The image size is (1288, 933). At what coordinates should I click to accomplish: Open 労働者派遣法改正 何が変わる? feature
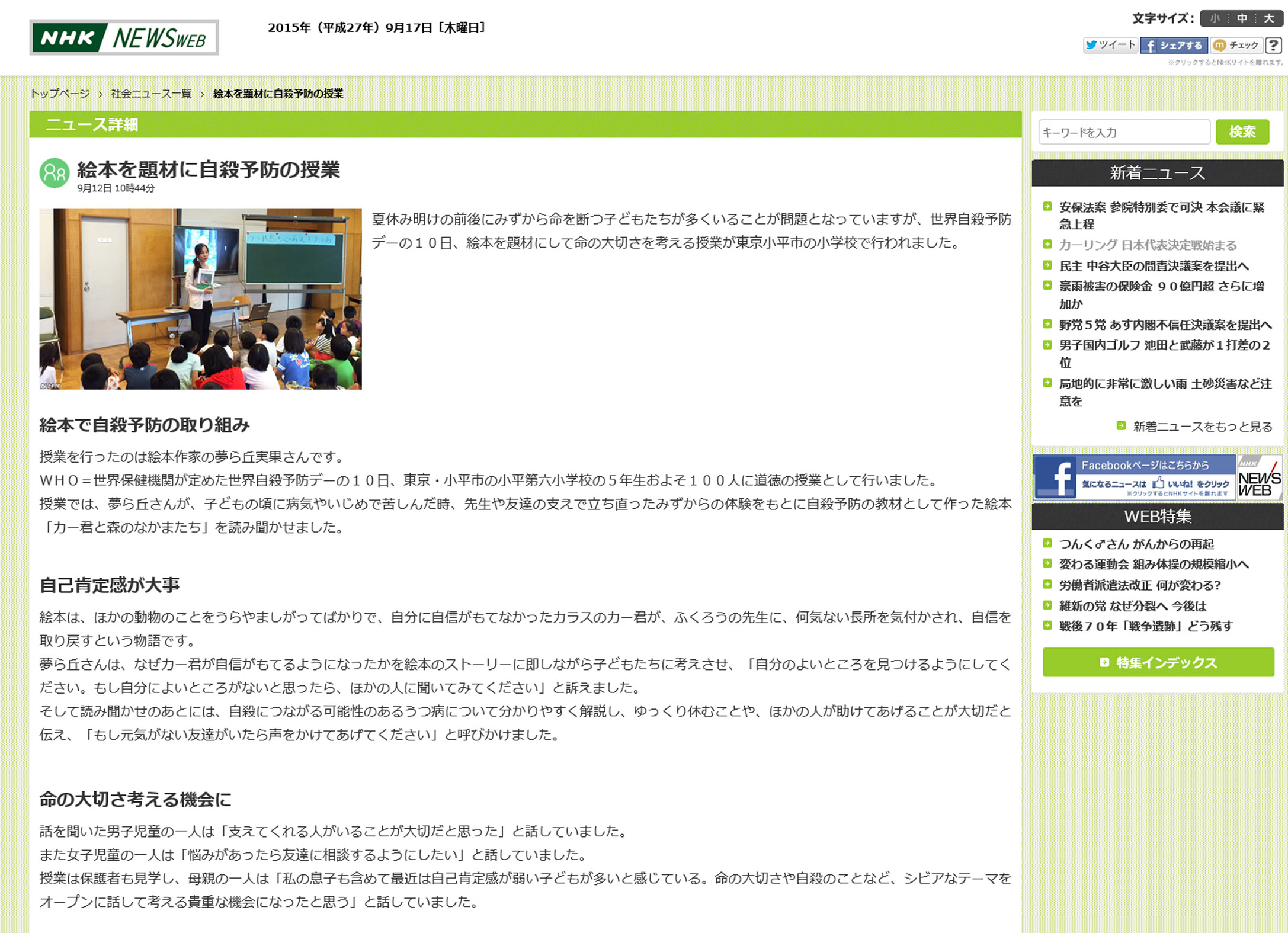(1140, 585)
